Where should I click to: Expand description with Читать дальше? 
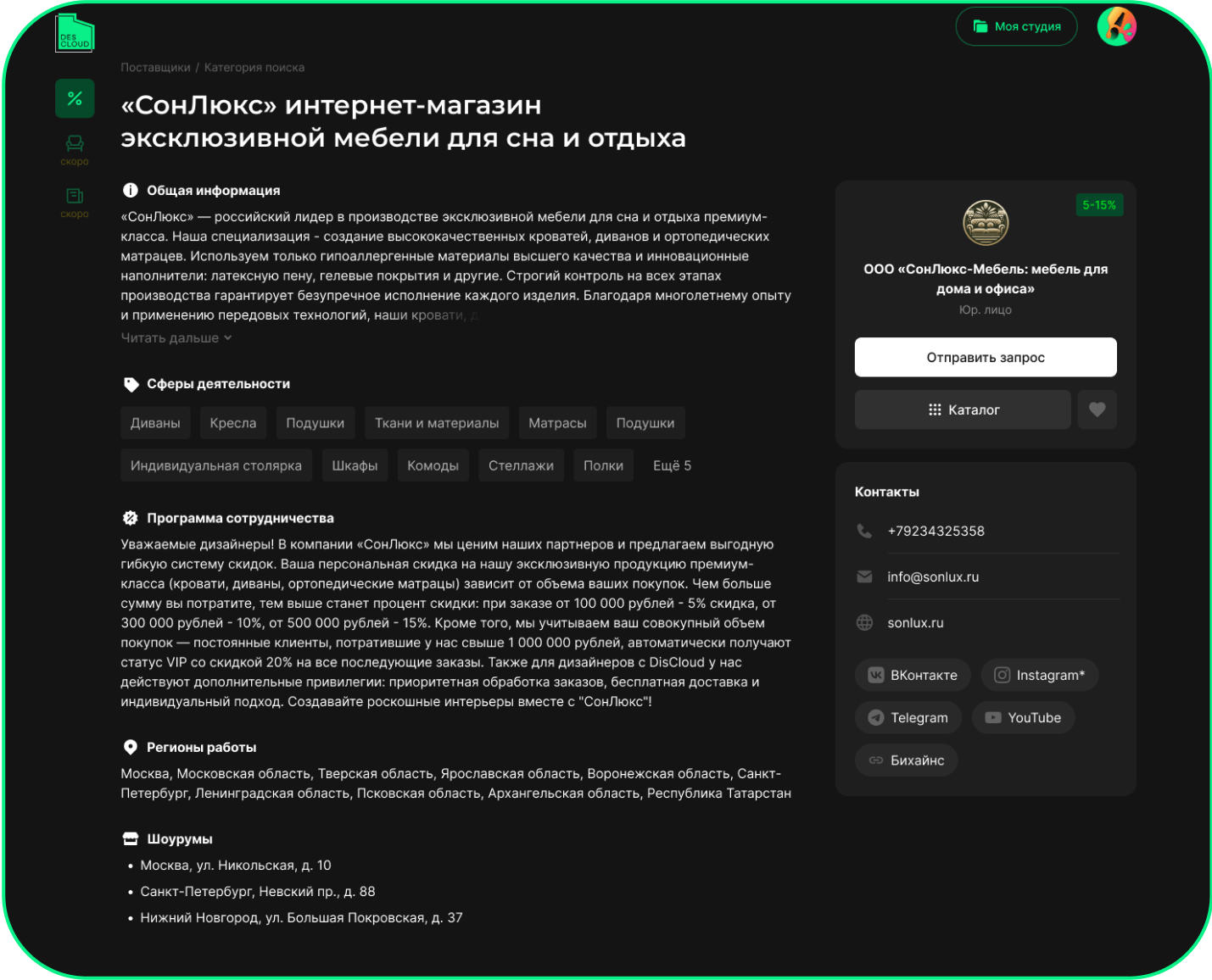click(x=176, y=337)
